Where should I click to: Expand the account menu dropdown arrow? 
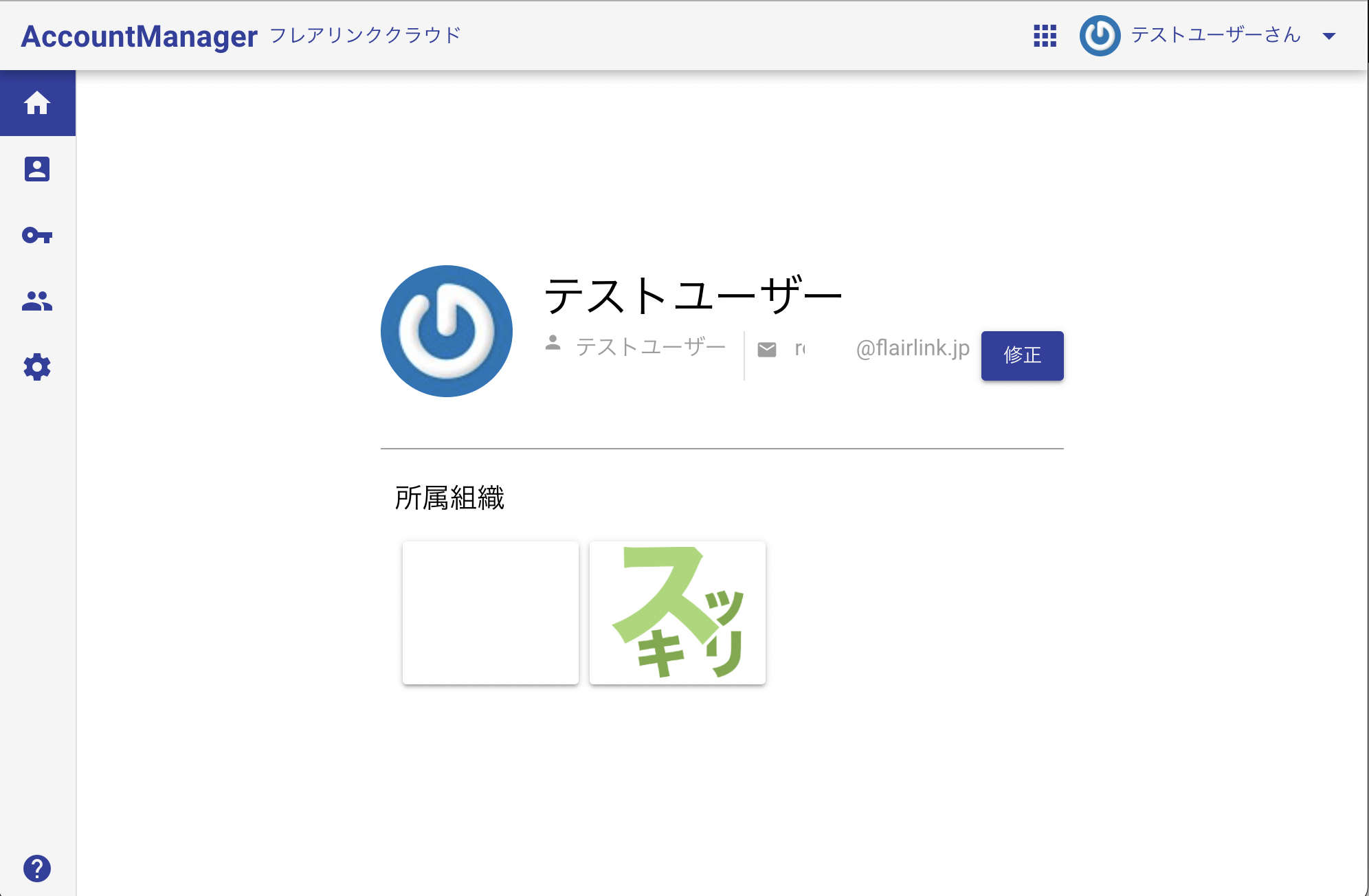pyautogui.click(x=1329, y=36)
